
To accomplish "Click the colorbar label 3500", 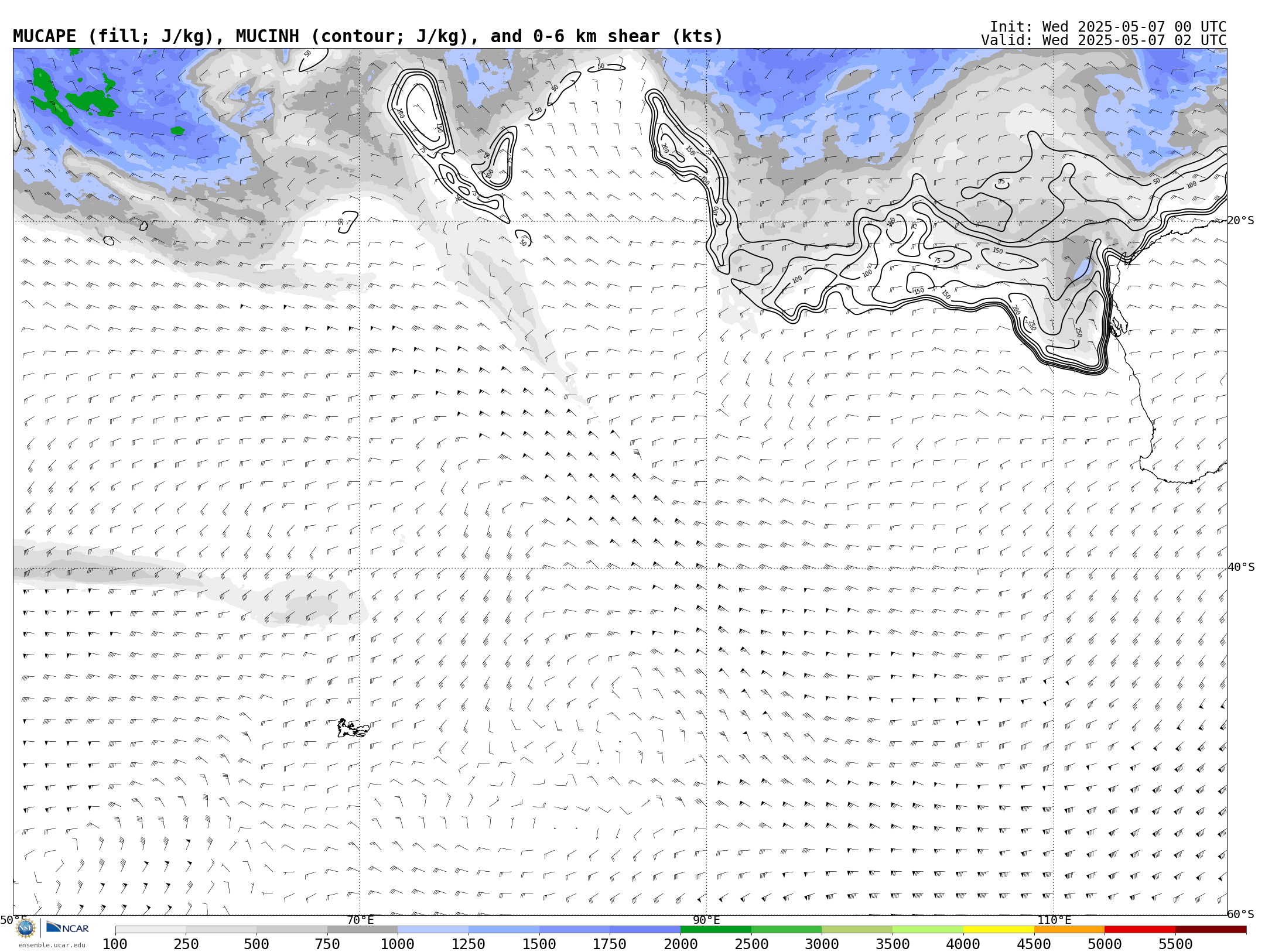I will click(x=893, y=944).
